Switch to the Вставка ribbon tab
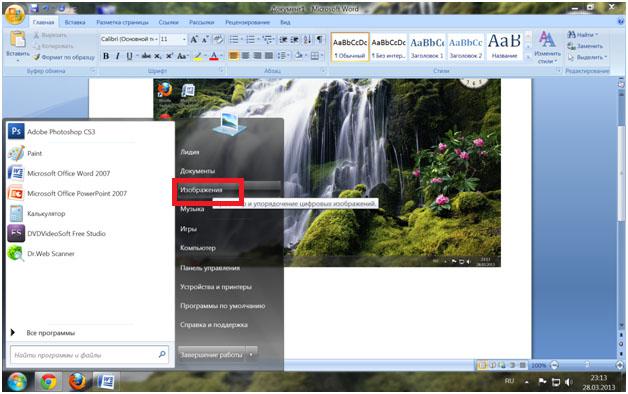This screenshot has height=394, width=628. click(75, 22)
